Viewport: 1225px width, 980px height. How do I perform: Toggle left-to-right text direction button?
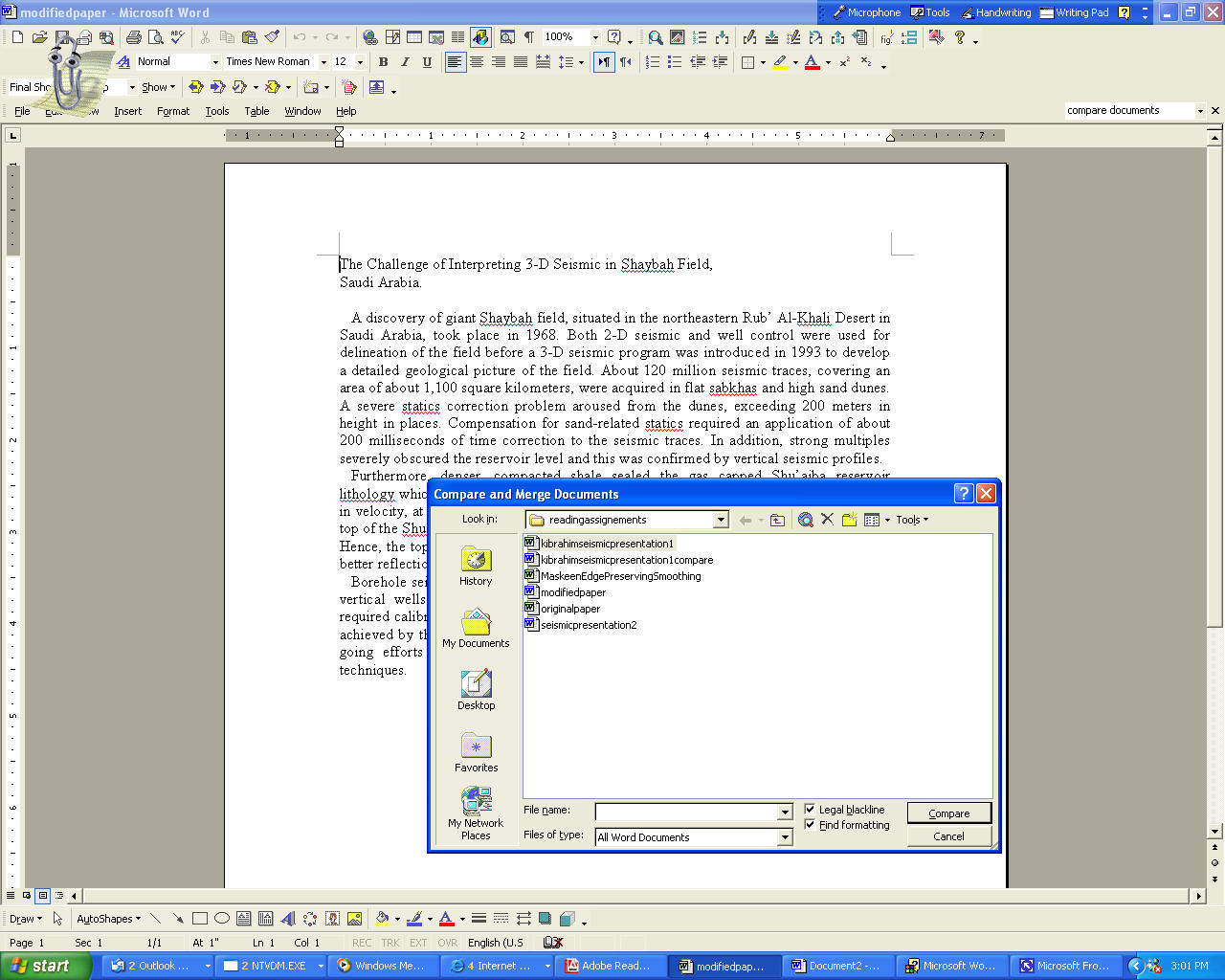(x=604, y=62)
